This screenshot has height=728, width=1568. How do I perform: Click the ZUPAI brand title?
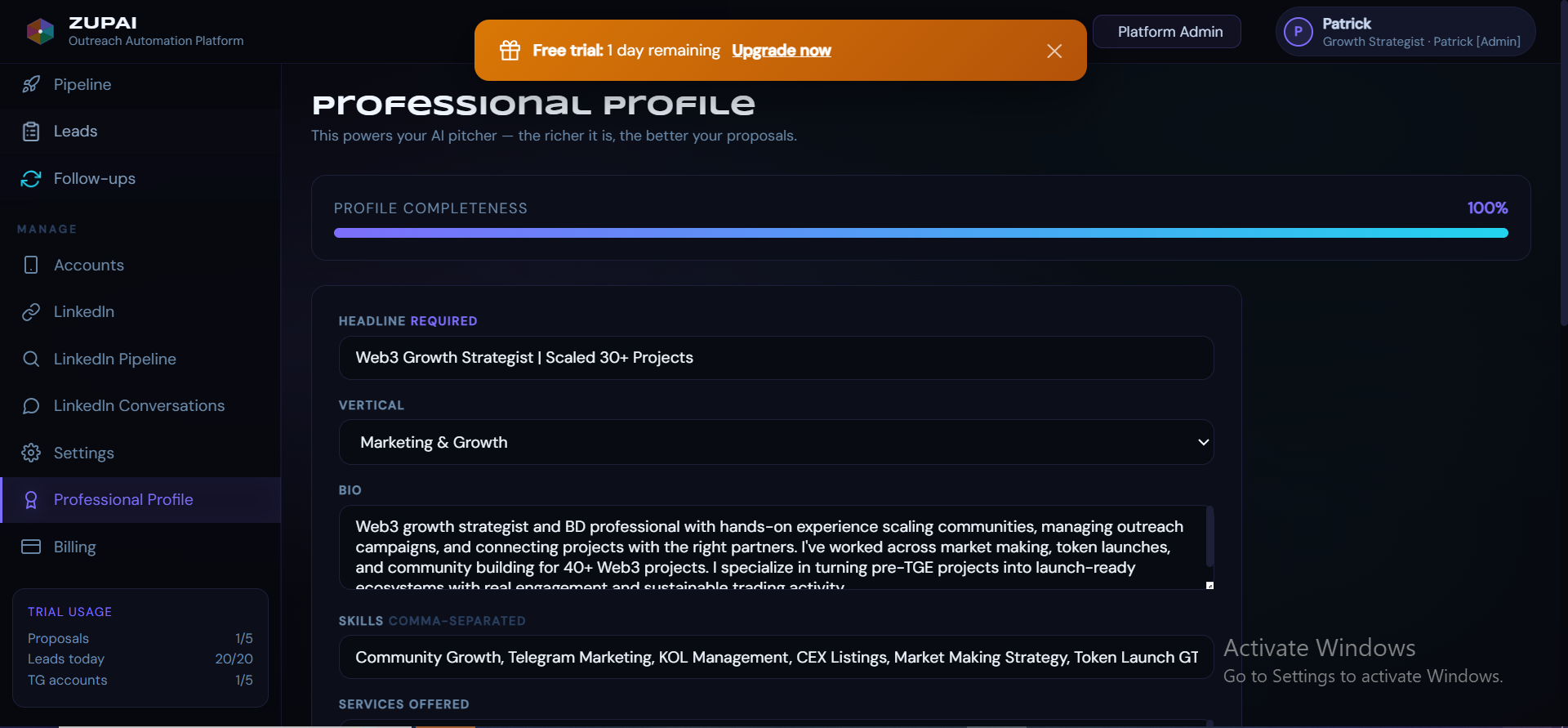(103, 23)
